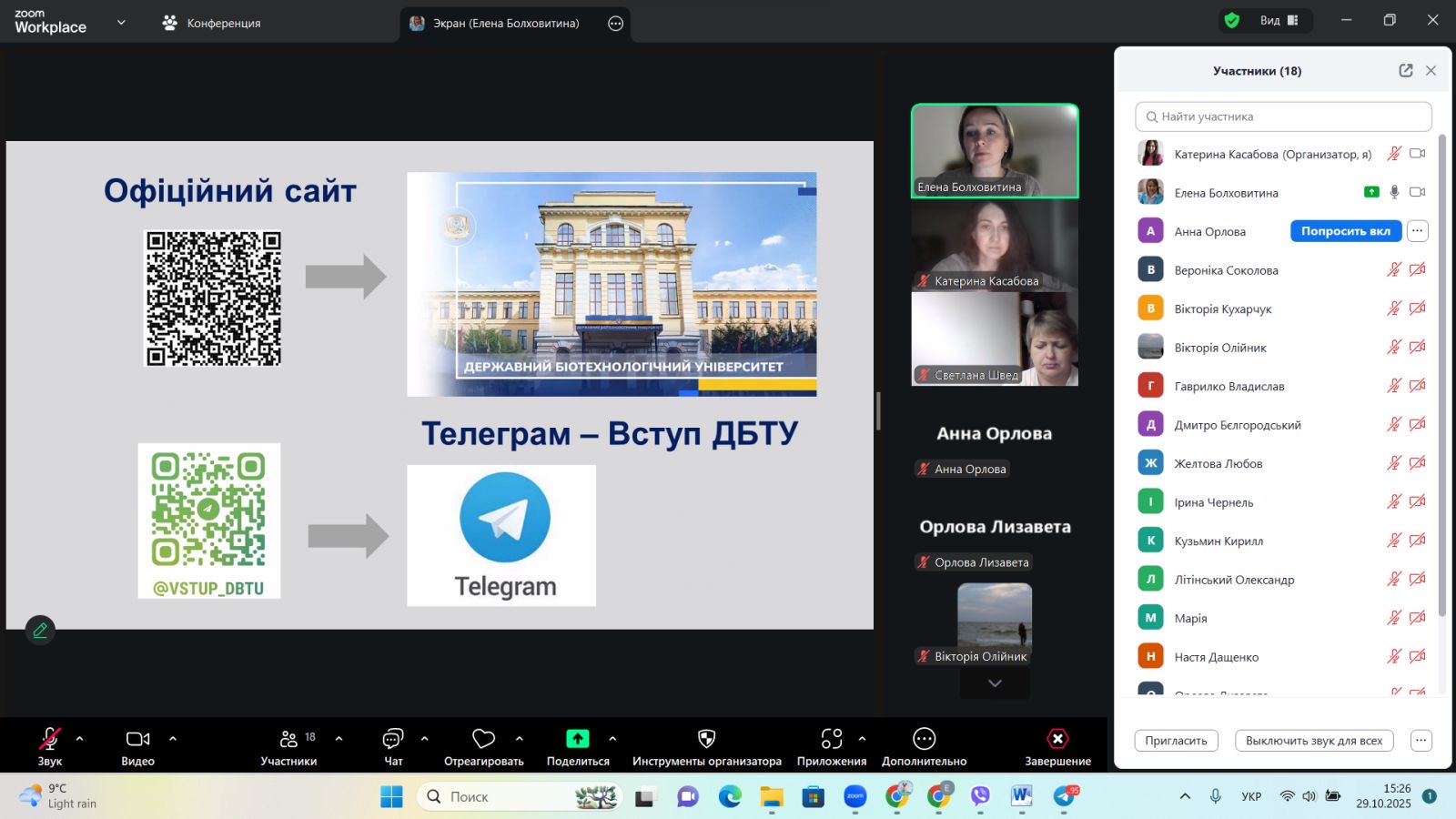
Task: Open the Chat panel icon
Action: click(393, 739)
